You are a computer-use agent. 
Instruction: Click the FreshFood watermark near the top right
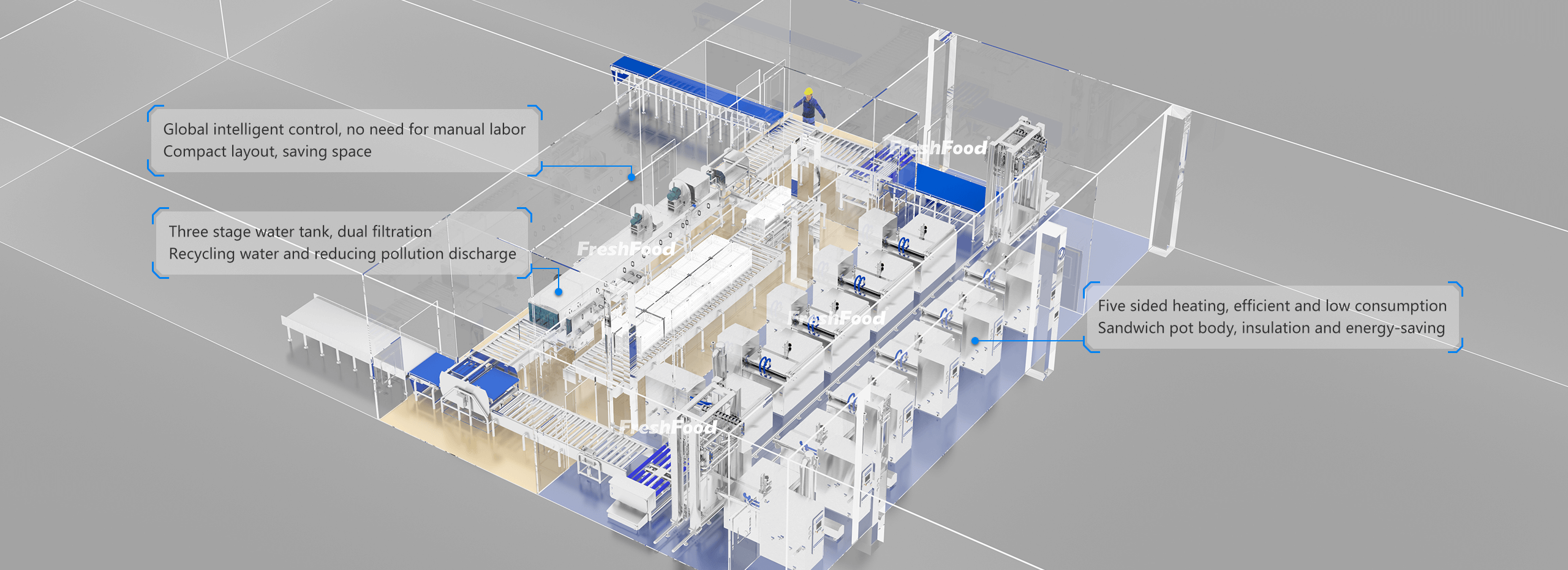tap(938, 148)
